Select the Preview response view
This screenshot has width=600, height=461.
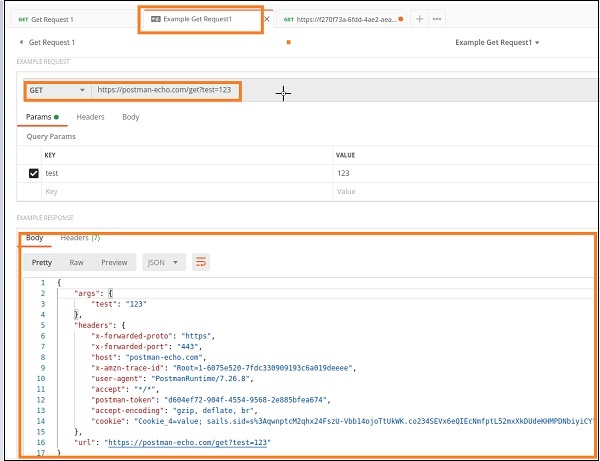click(x=114, y=262)
